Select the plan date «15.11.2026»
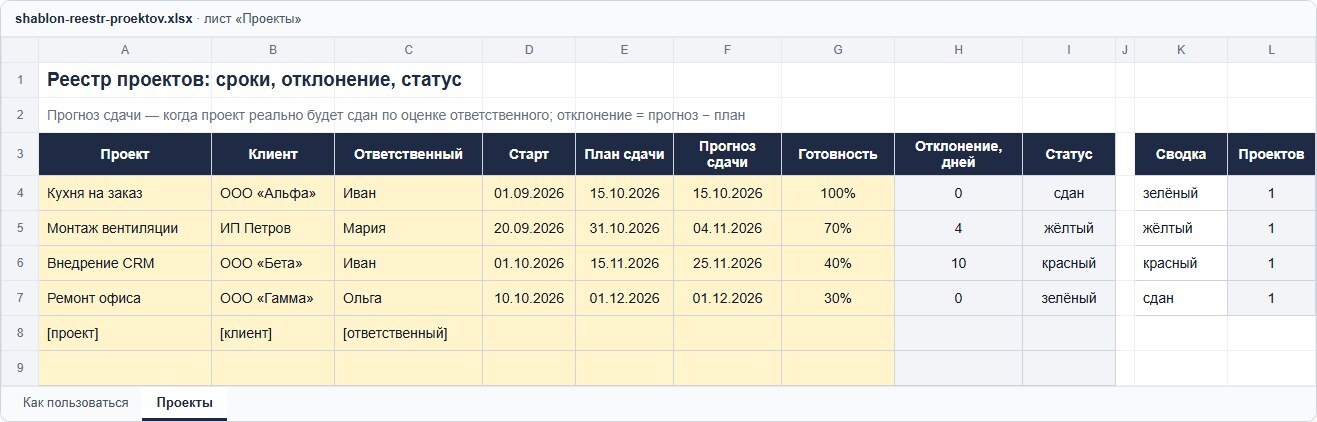Screen dimensions: 1317x422 pyautogui.click(x=625, y=263)
